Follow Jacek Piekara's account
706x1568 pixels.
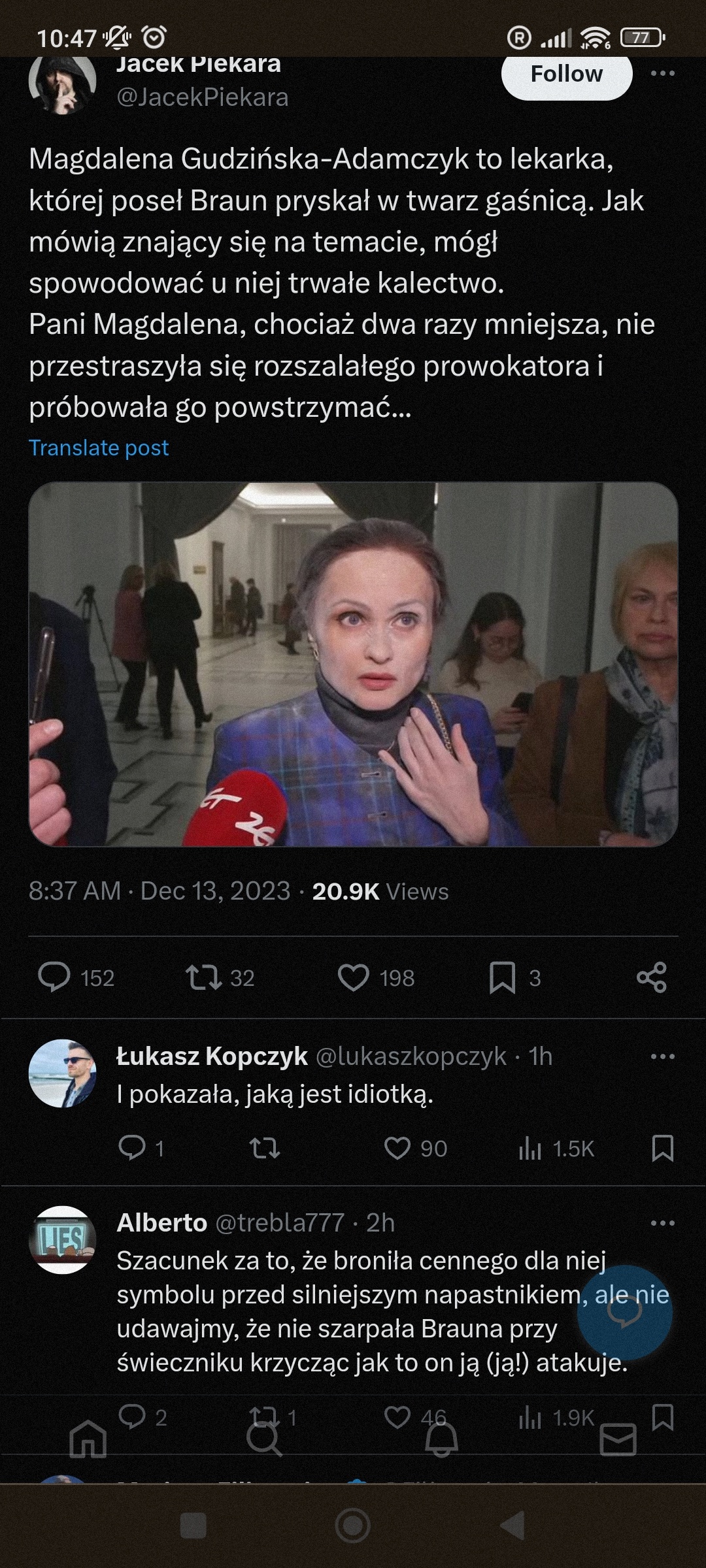pyautogui.click(x=566, y=75)
